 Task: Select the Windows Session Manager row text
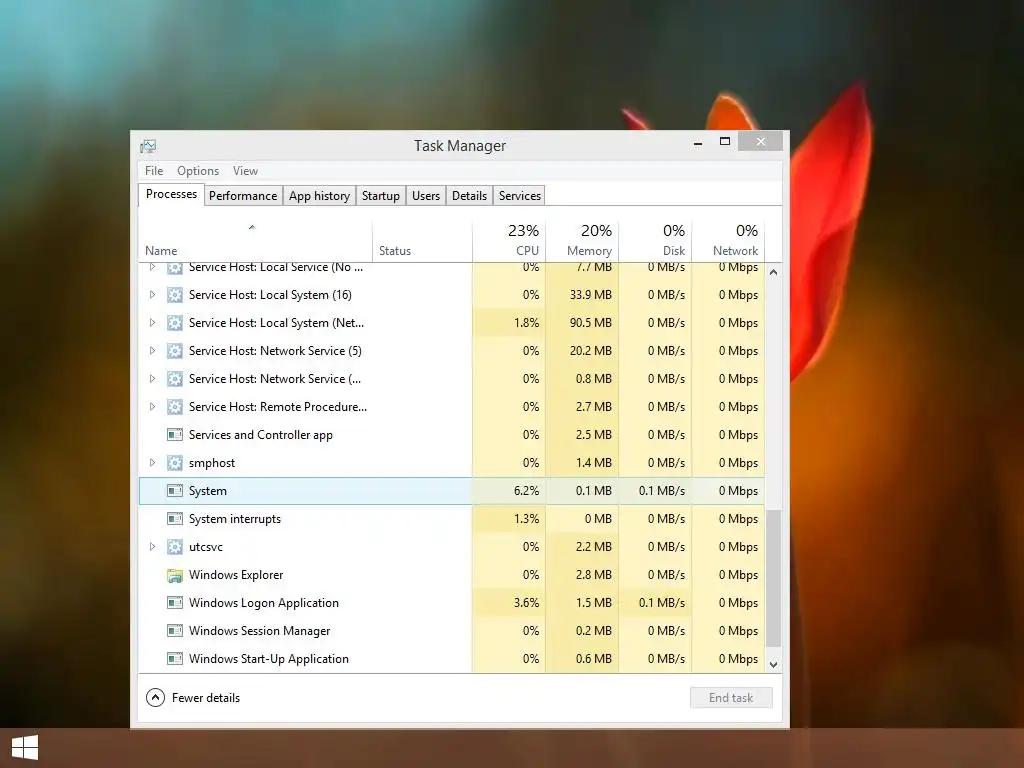(x=259, y=631)
